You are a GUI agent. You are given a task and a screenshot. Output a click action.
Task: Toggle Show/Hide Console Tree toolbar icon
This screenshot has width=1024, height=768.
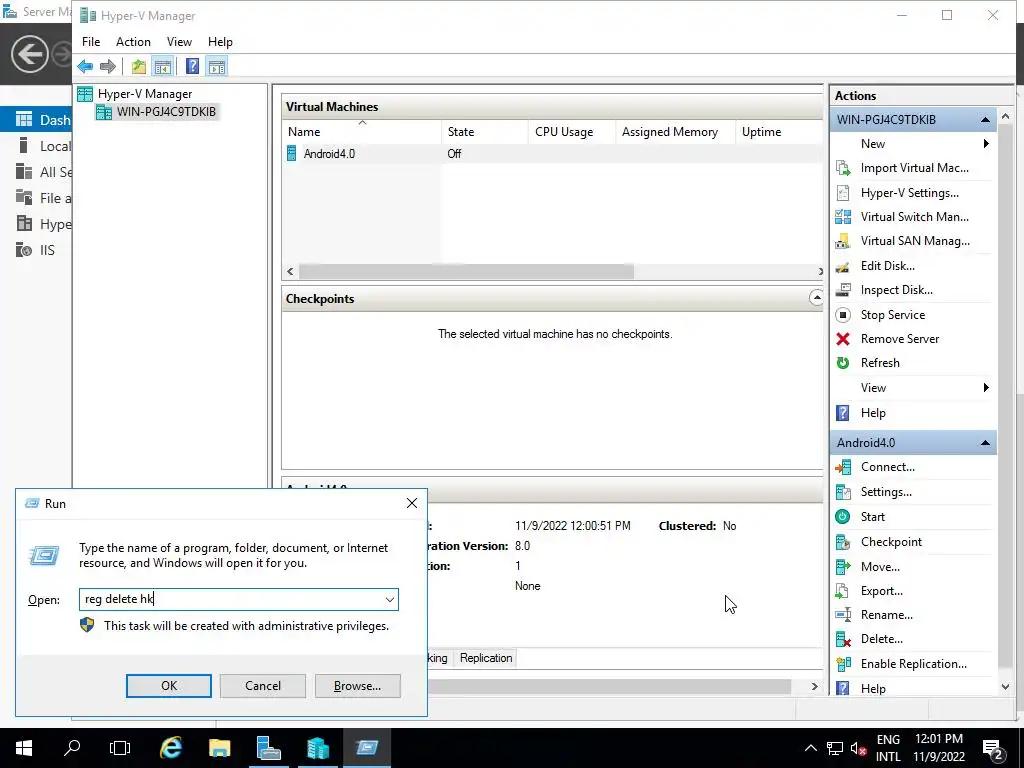163,66
